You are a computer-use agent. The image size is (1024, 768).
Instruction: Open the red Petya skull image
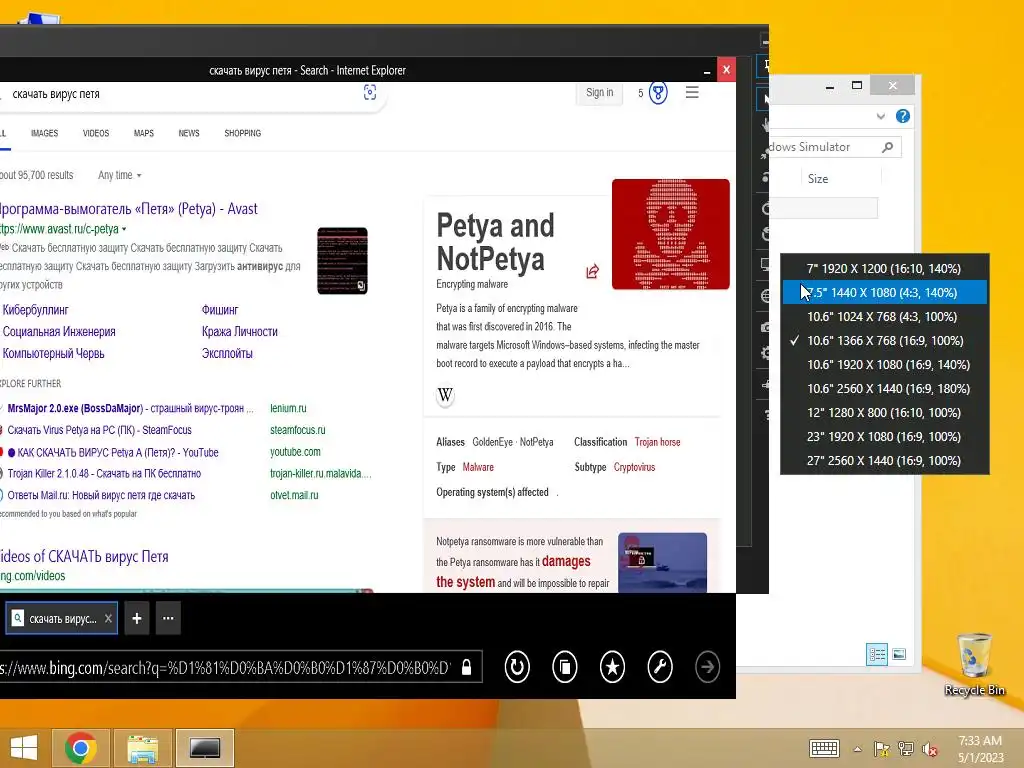point(671,234)
